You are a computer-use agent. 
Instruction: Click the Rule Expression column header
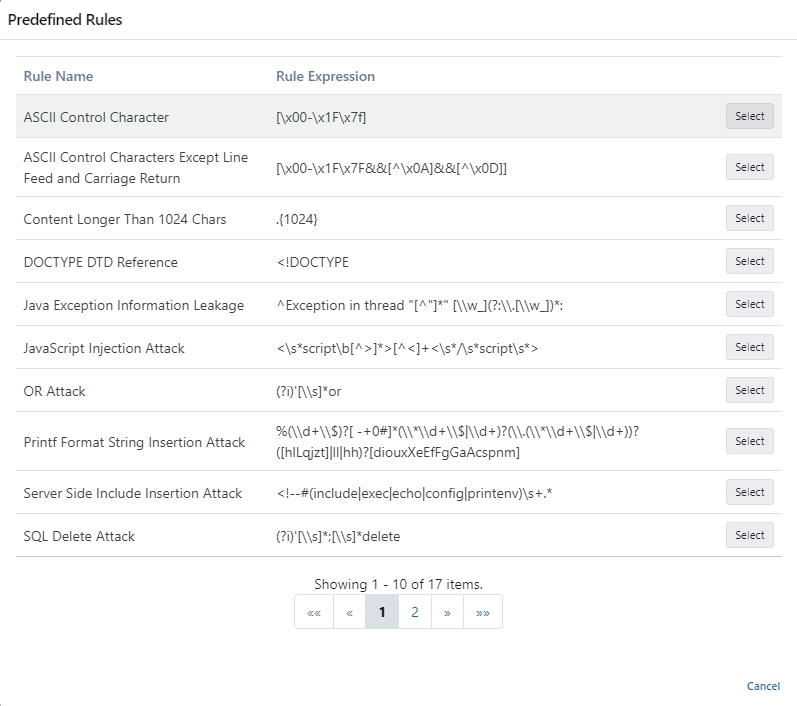click(325, 76)
